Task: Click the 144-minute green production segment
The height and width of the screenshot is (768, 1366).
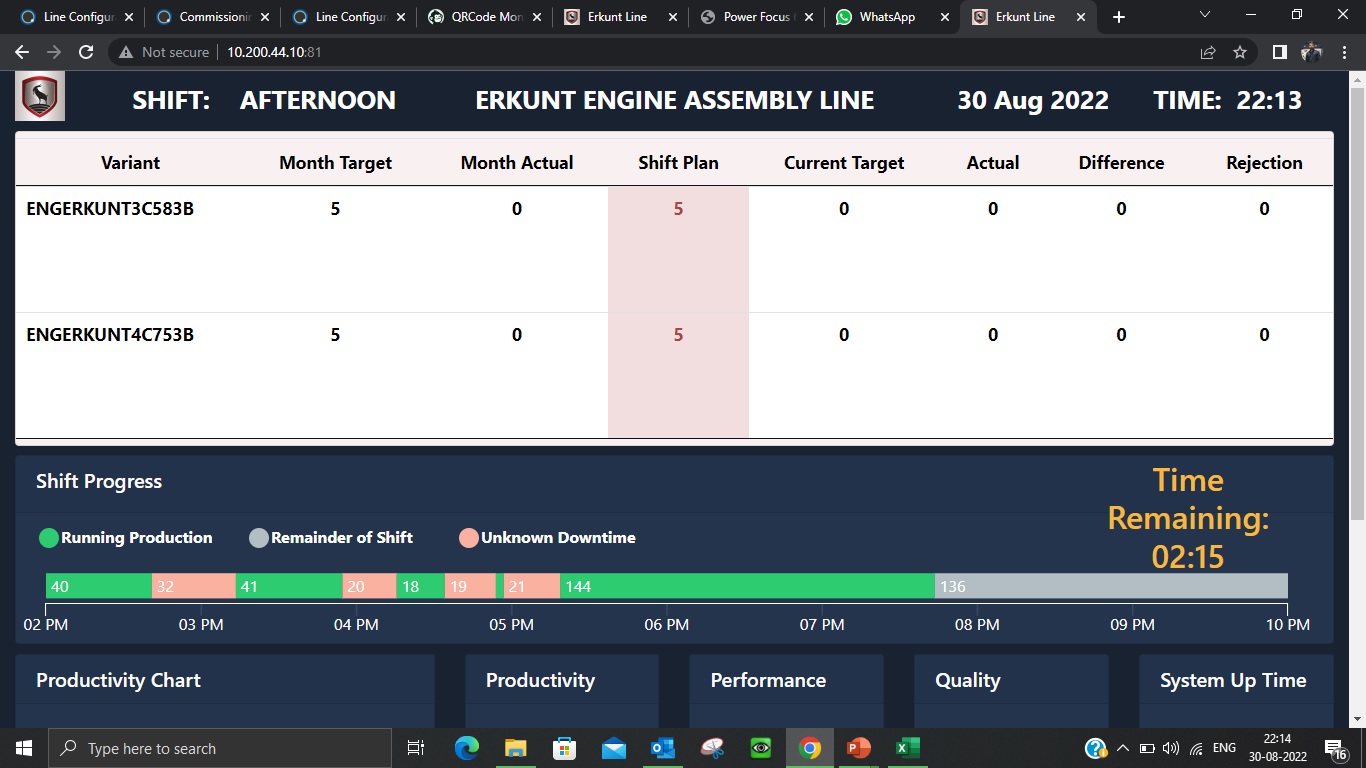Action: coord(746,586)
